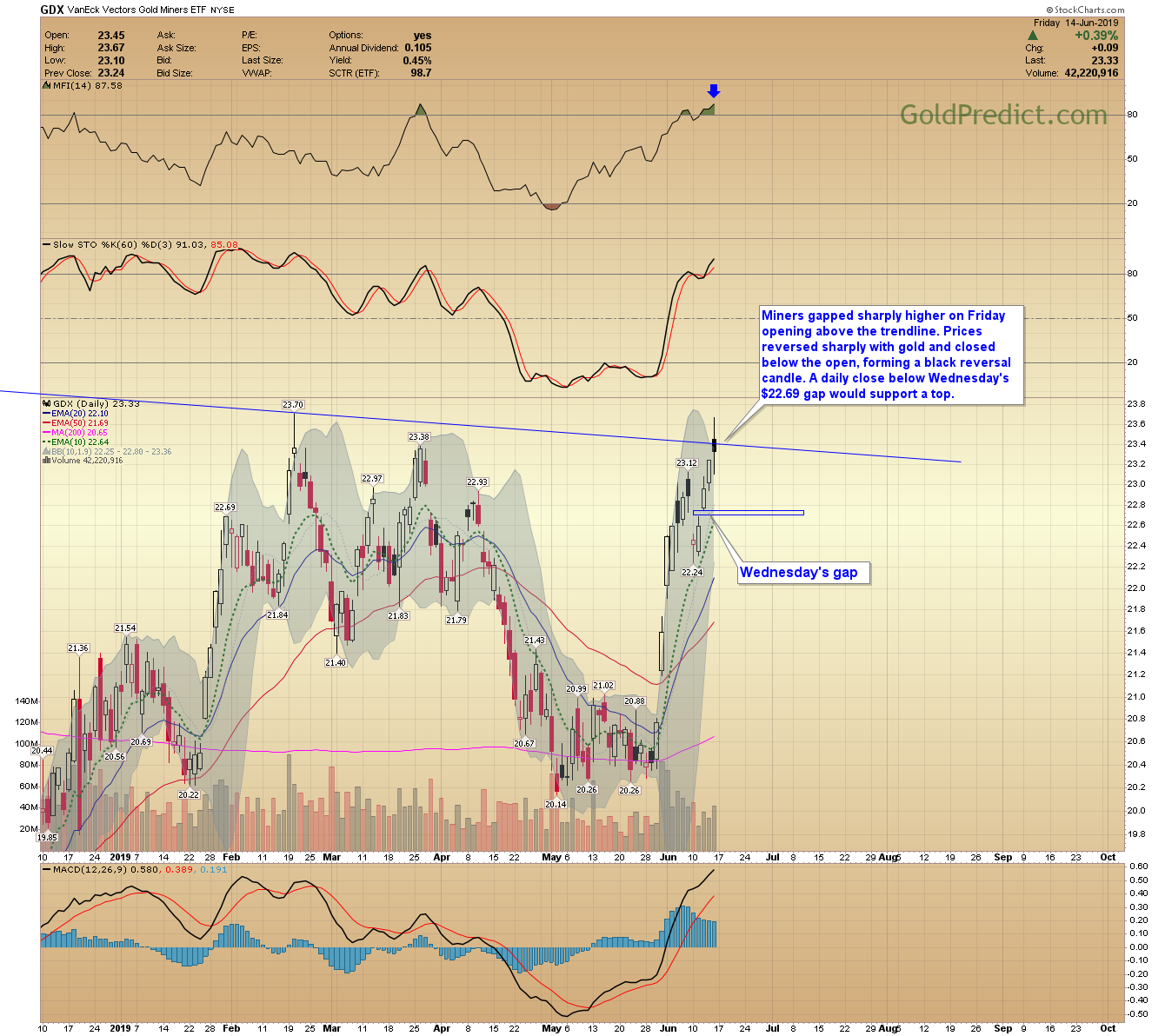
Task: Click the 23.38 price label
Action: [x=419, y=437]
